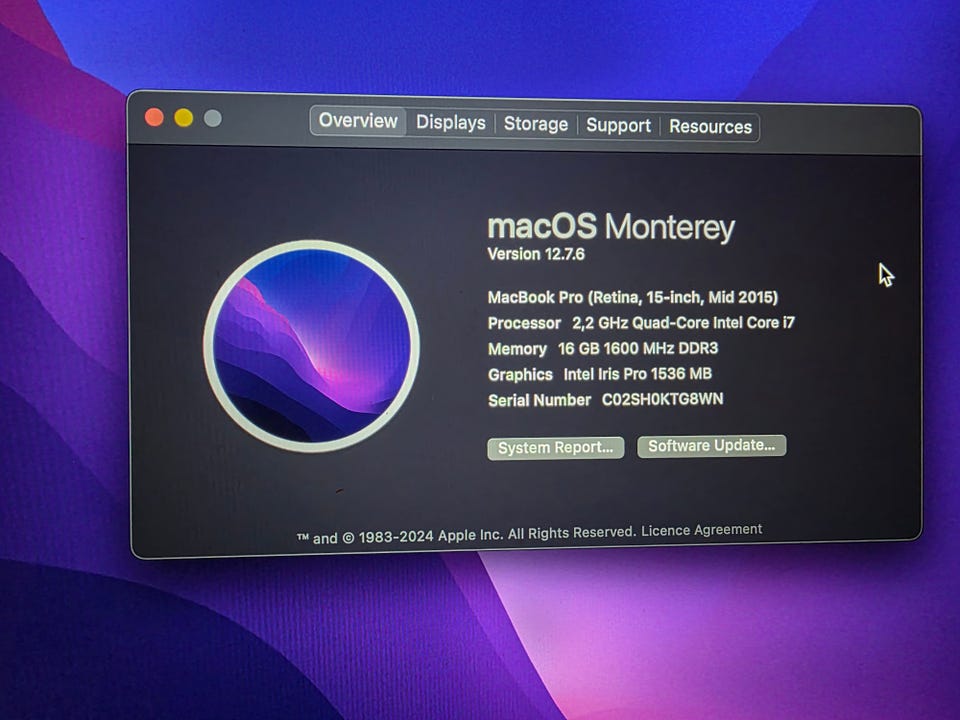
Task: Select the Intel Iris Pro 1536 MB value
Action: (x=637, y=374)
